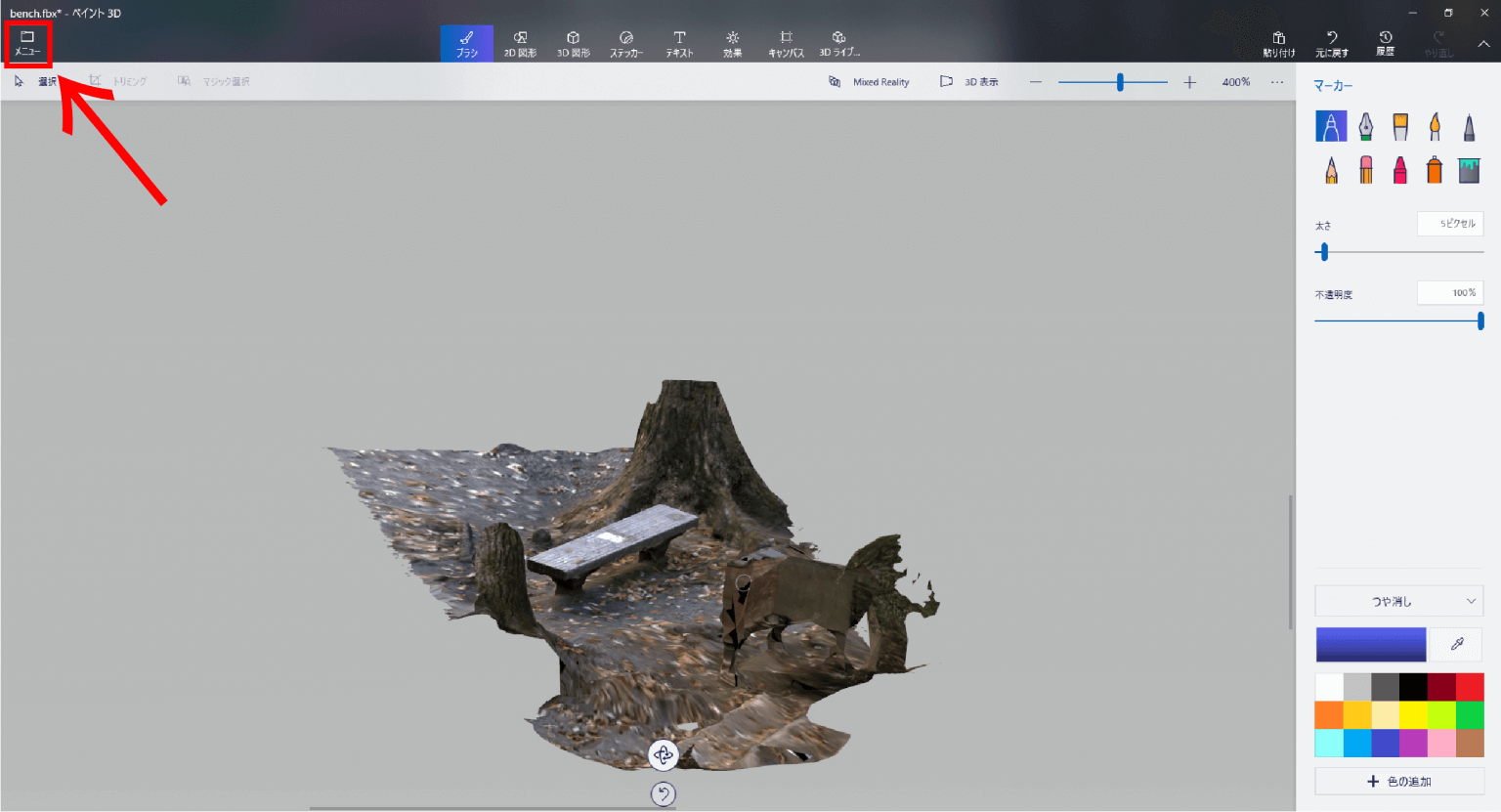Viewport: 1501px width, 812px height.
Task: Click the 色の追加 add color button
Action: [1398, 781]
